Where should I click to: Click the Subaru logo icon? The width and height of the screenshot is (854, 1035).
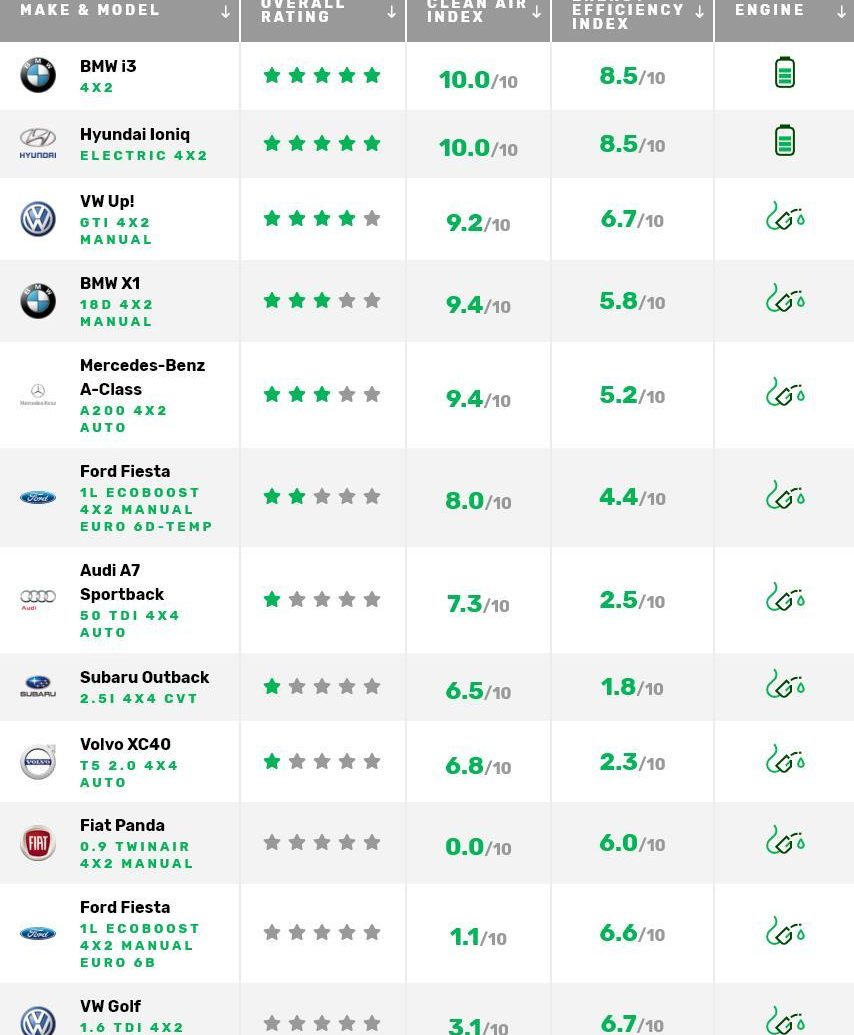pyautogui.click(x=38, y=686)
